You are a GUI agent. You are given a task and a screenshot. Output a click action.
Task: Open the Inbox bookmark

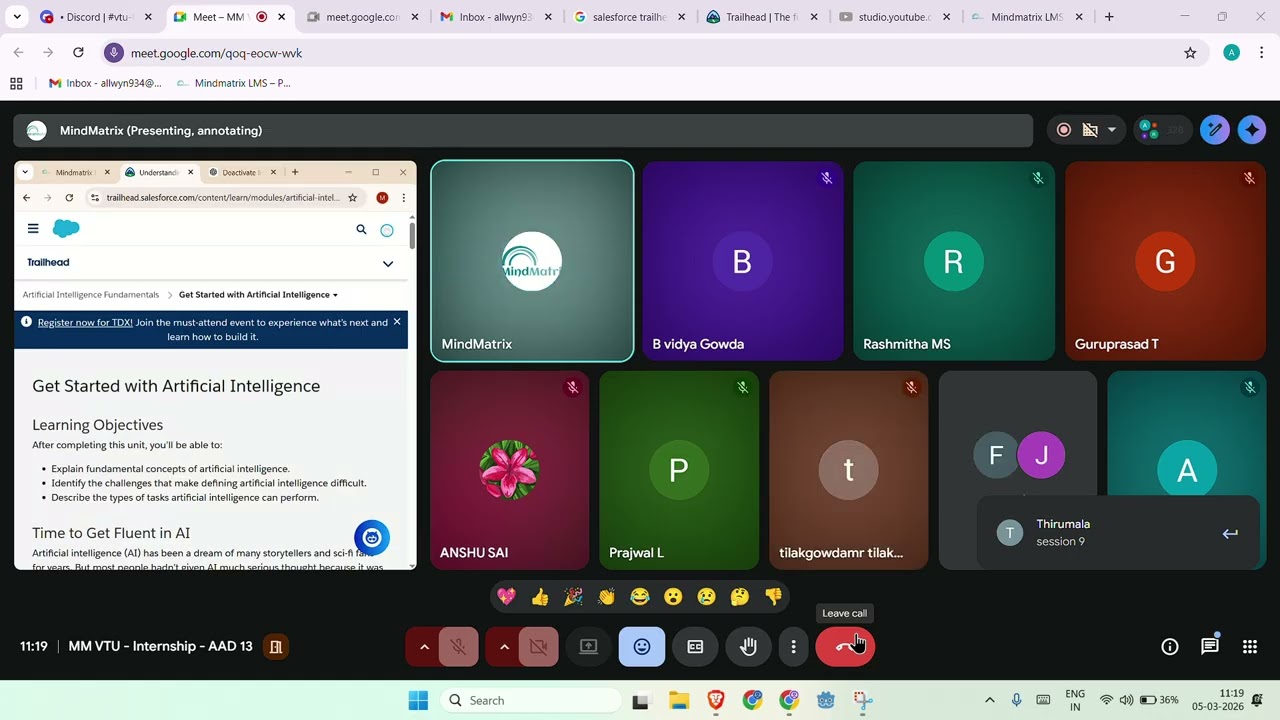(105, 83)
